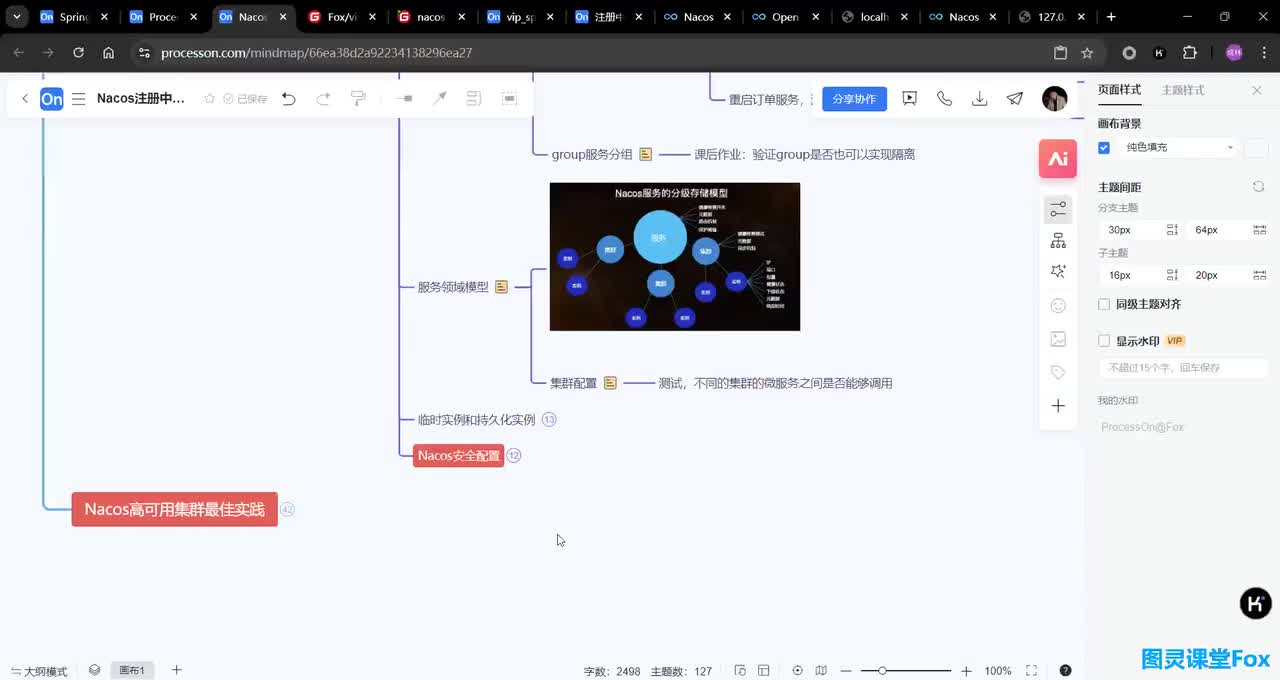Open the layers icon at bottom left
Viewport: 1280px width, 680px height.
[94, 670]
